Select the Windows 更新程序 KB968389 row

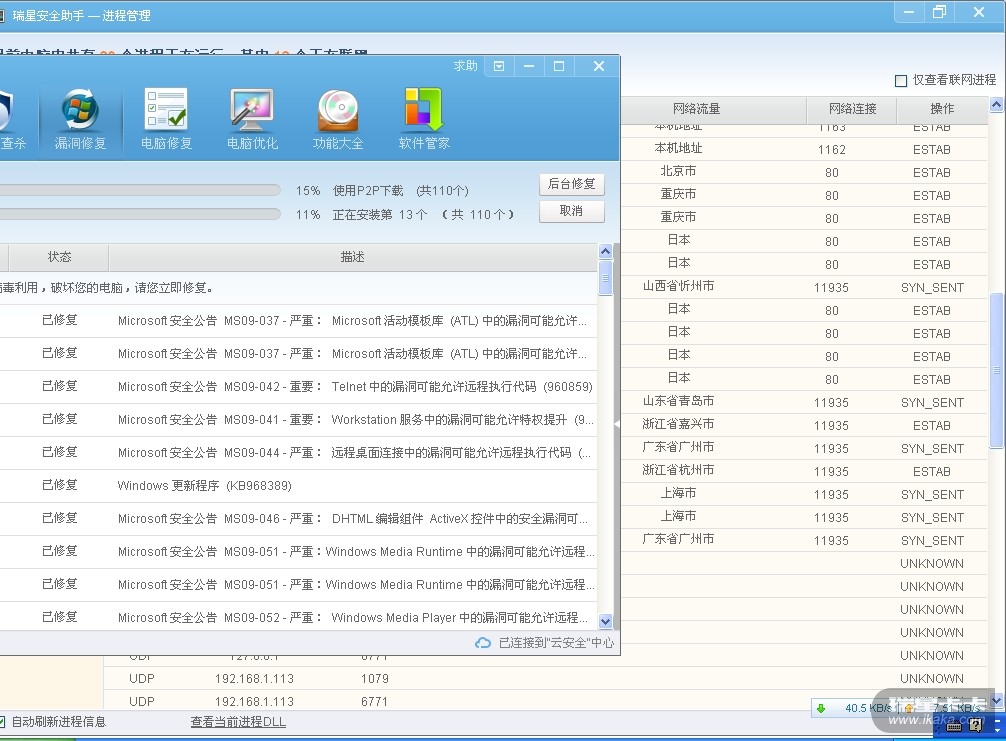pos(298,486)
